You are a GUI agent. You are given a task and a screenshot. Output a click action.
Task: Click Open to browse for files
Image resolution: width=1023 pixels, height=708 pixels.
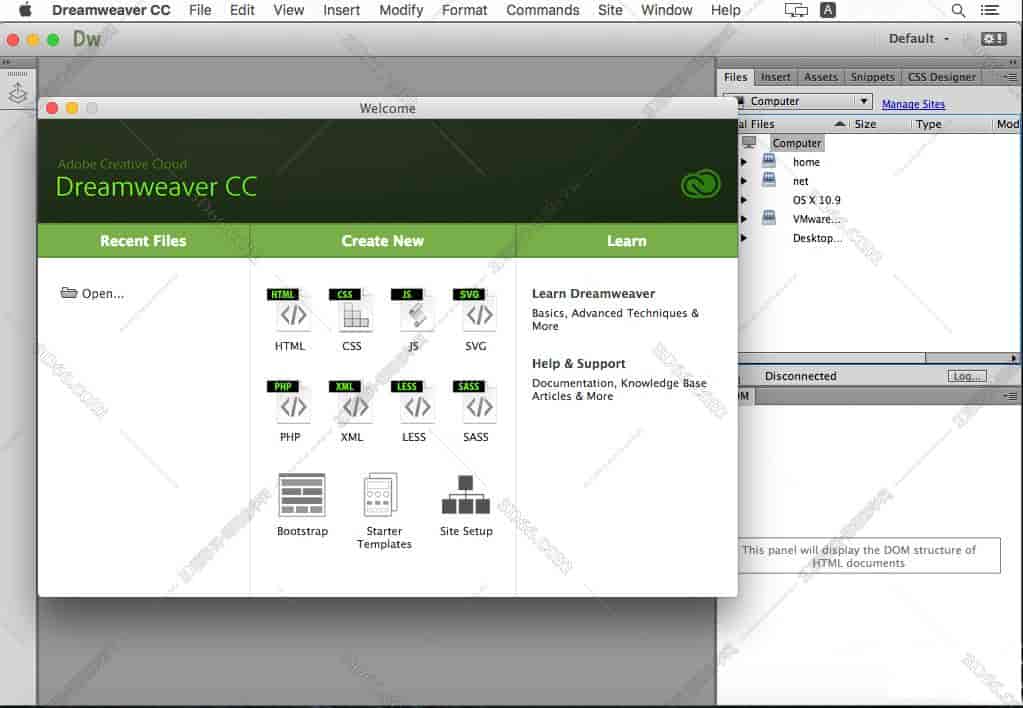tap(91, 293)
